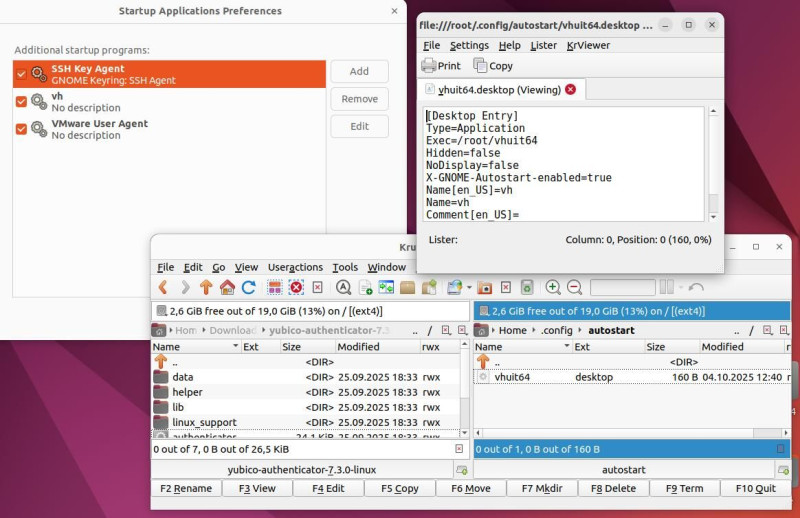Uncheck SSH Key Agent startup program

click(x=21, y=74)
